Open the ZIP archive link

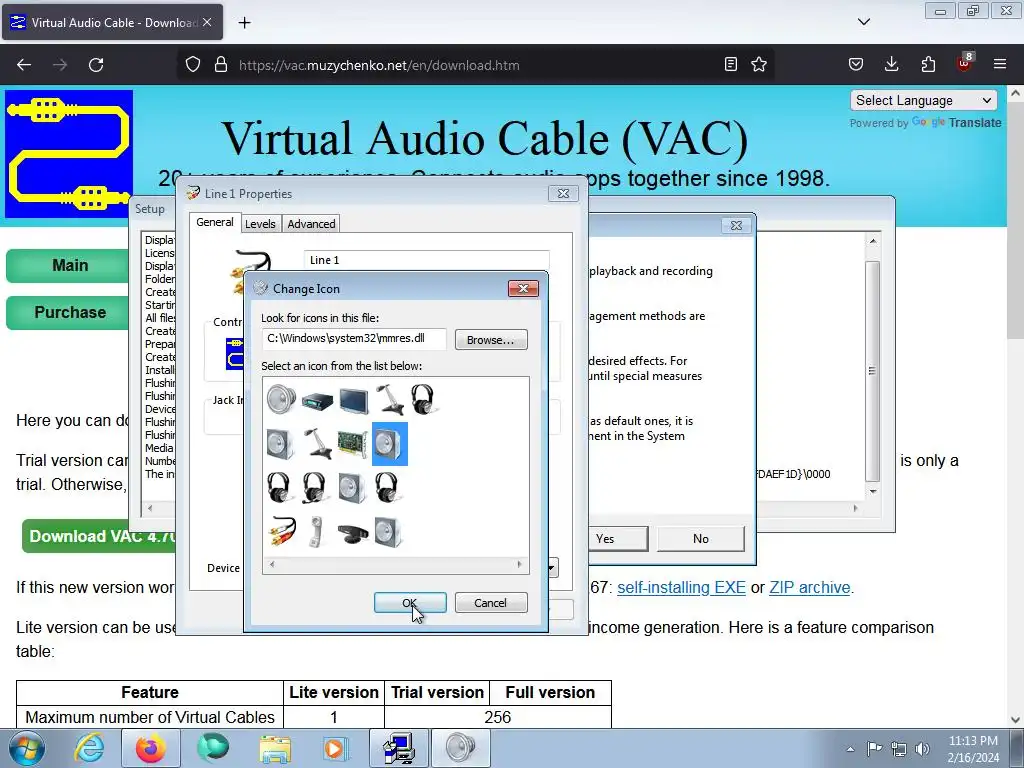(x=810, y=587)
